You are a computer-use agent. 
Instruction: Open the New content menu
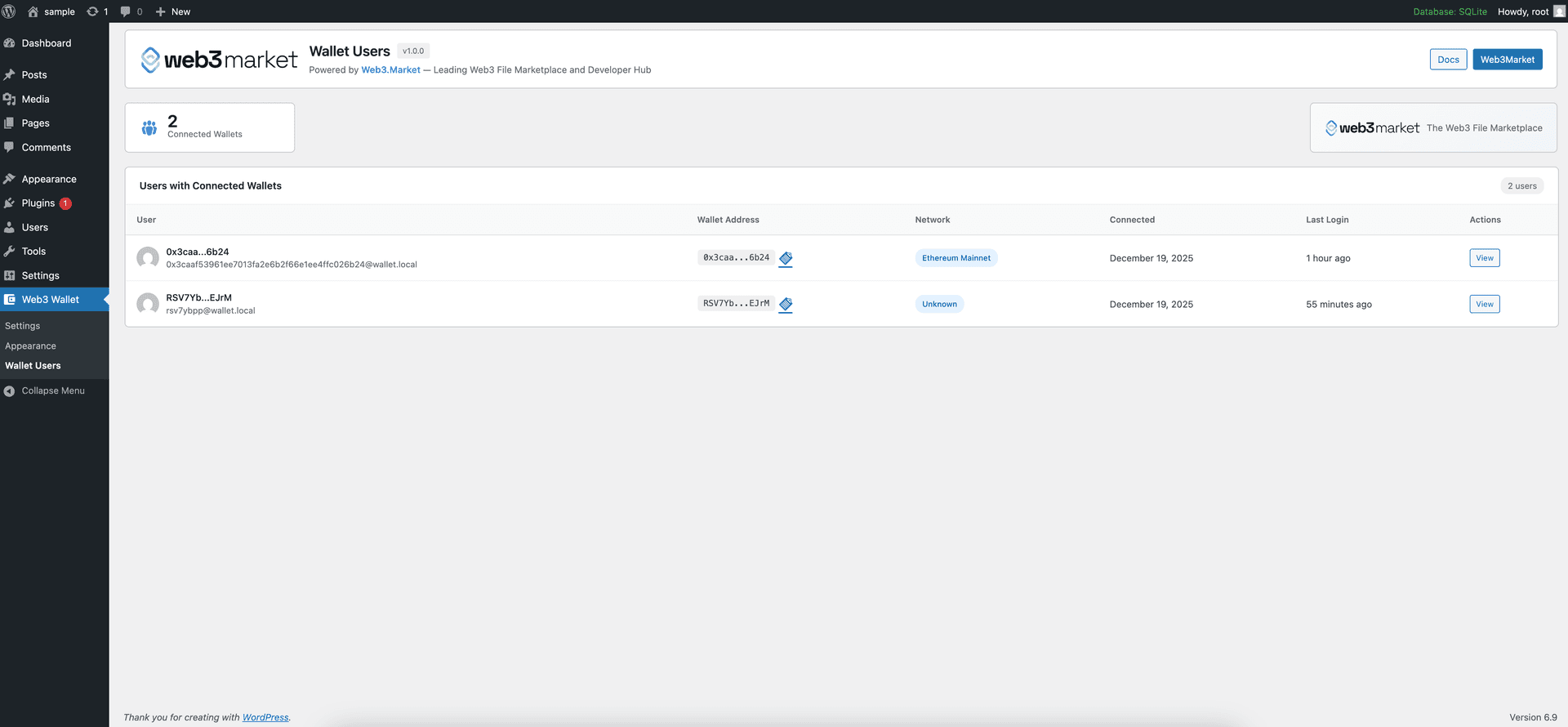click(x=173, y=11)
